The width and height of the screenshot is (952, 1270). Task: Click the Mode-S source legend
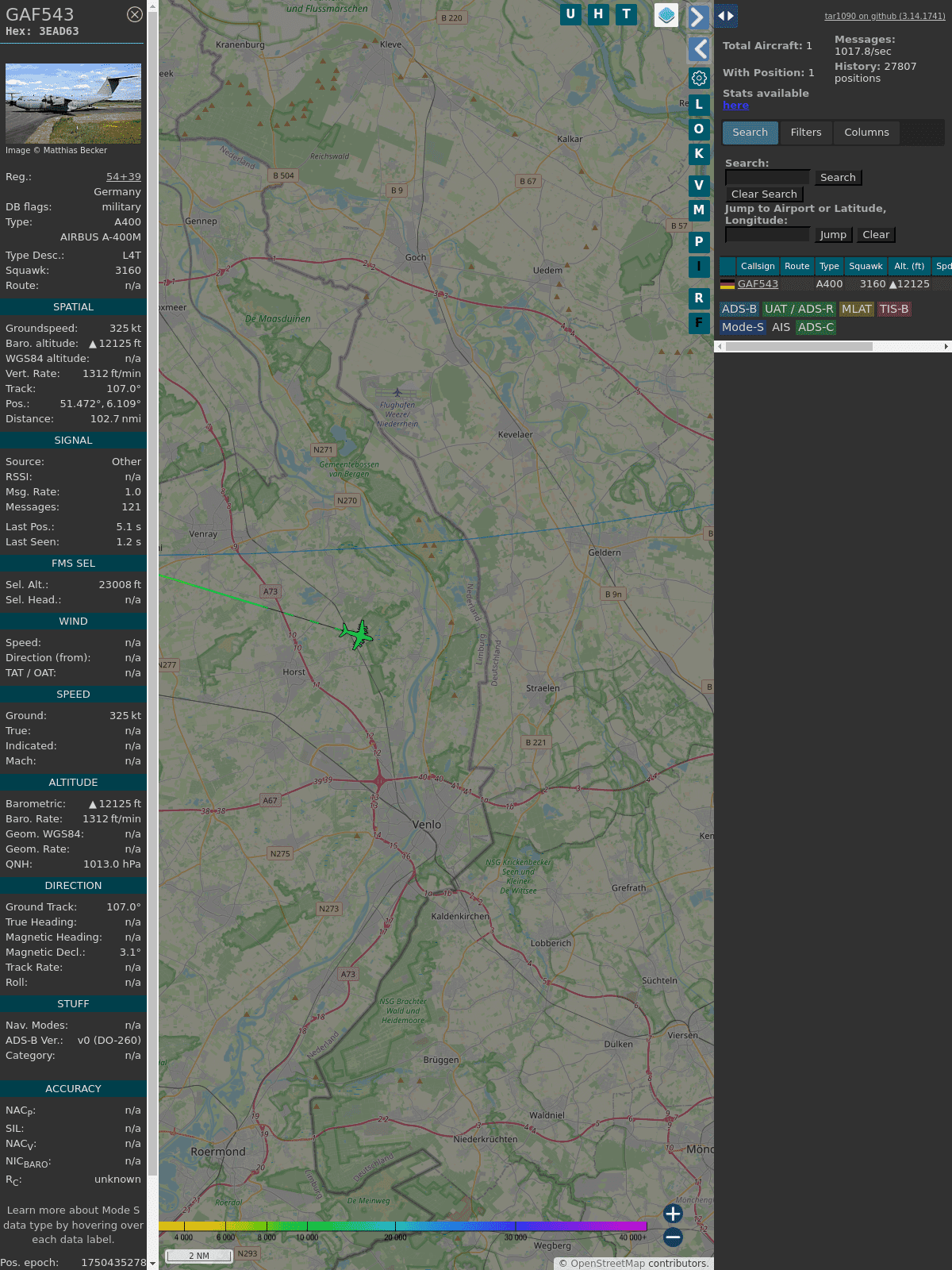click(743, 327)
